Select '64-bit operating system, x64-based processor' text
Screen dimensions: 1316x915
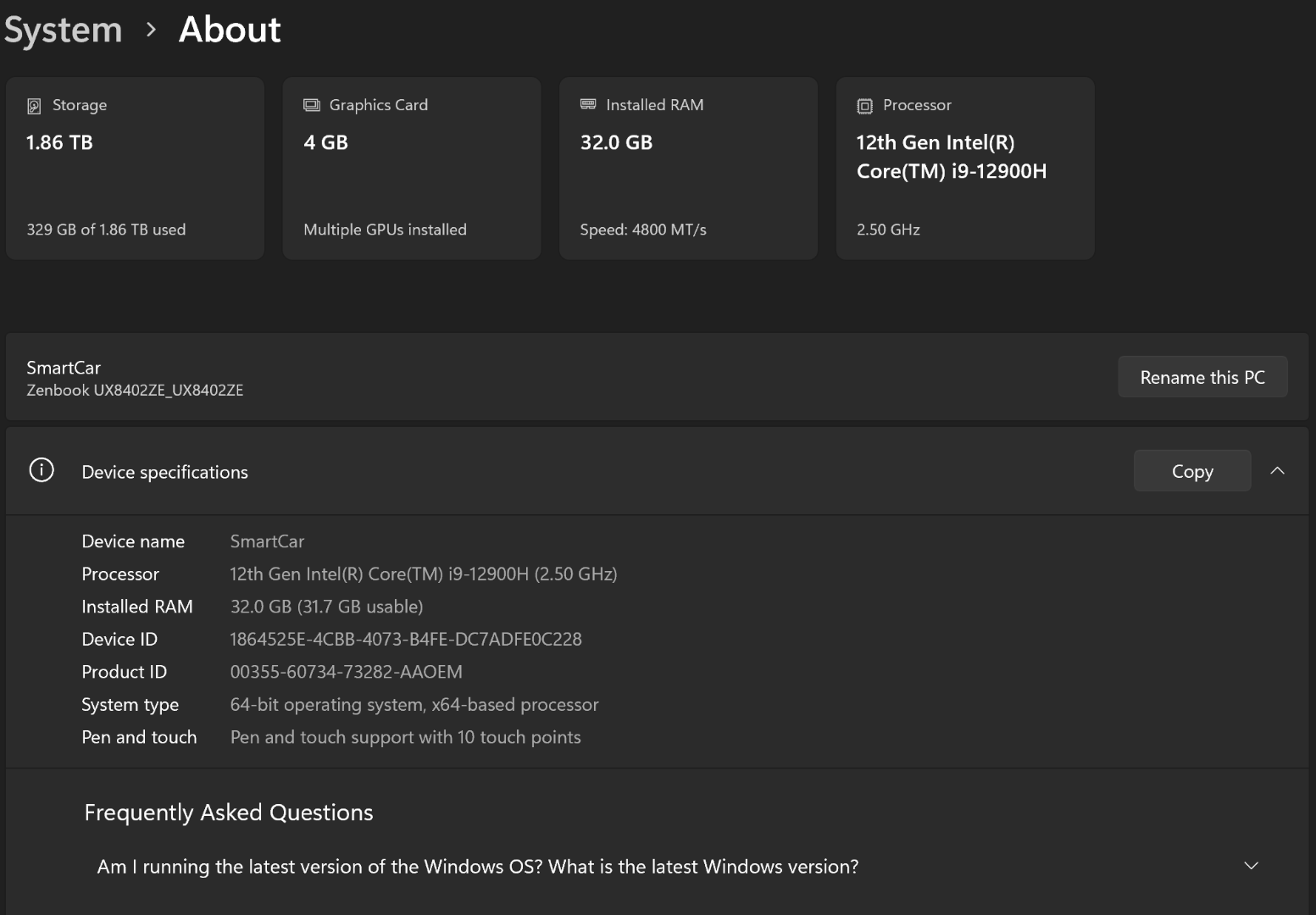pos(414,705)
